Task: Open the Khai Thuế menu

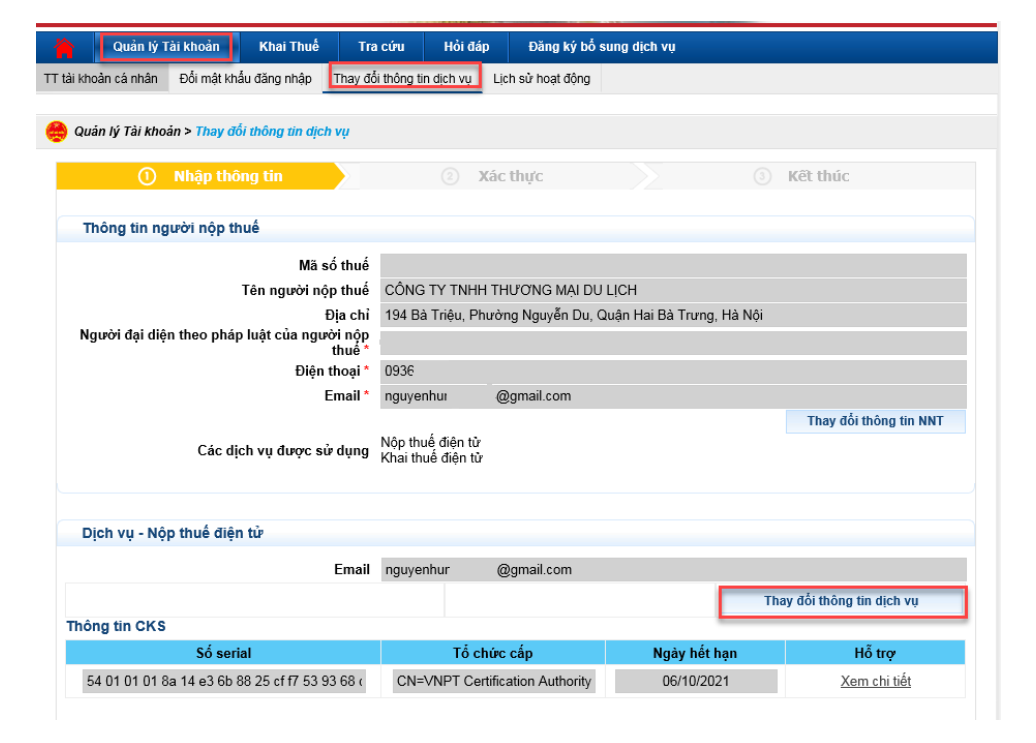Action: click(x=288, y=47)
